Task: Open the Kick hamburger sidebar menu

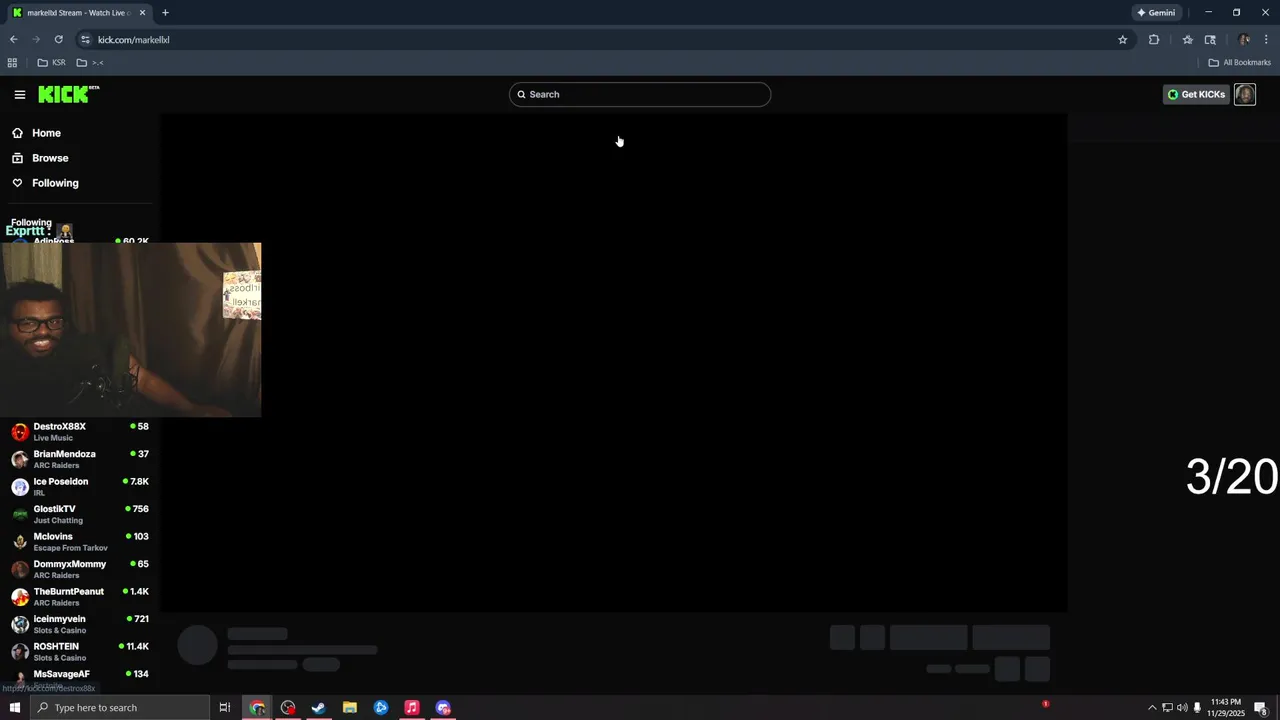Action: click(19, 94)
